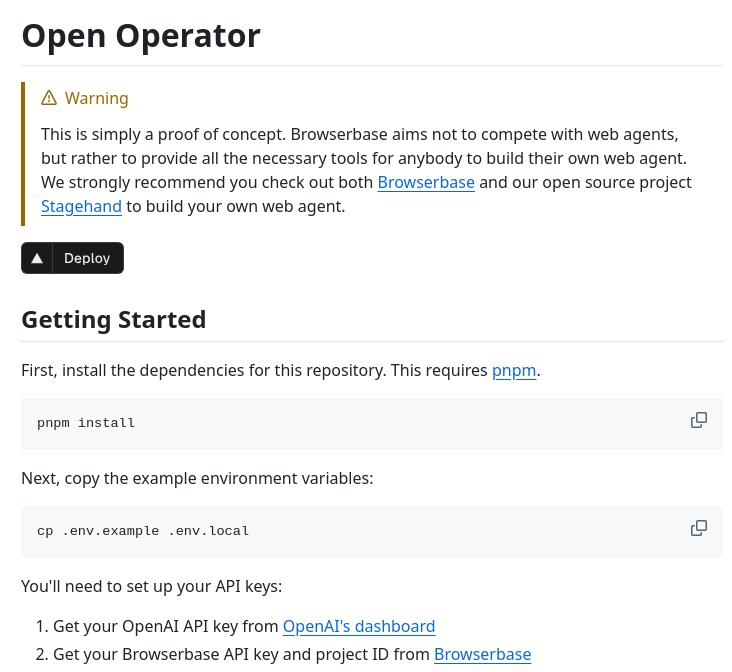The width and height of the screenshot is (732, 672).
Task: Click the pnpm install code text
Action: pyautogui.click(x=86, y=423)
